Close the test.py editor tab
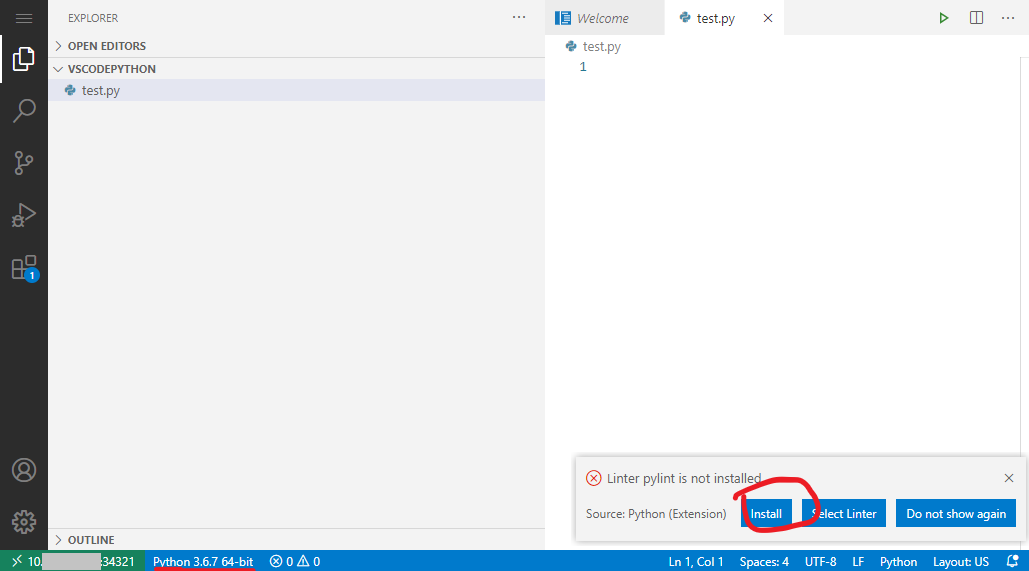 [x=768, y=18]
